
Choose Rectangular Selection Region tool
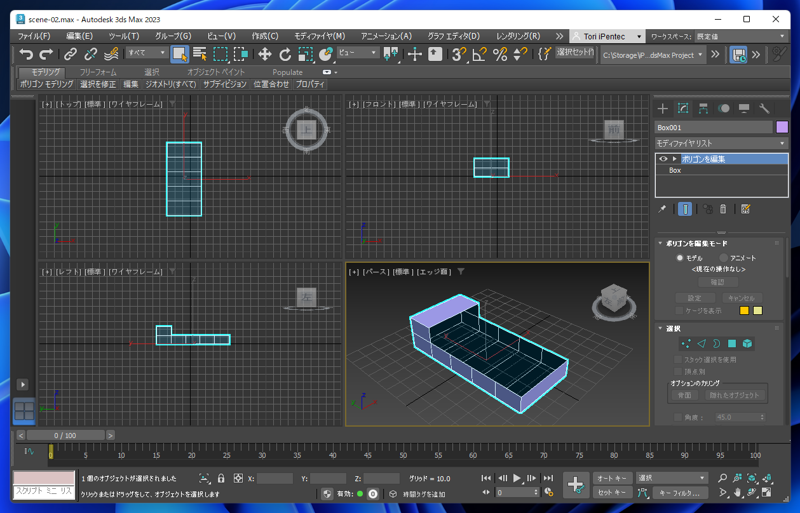(220, 54)
